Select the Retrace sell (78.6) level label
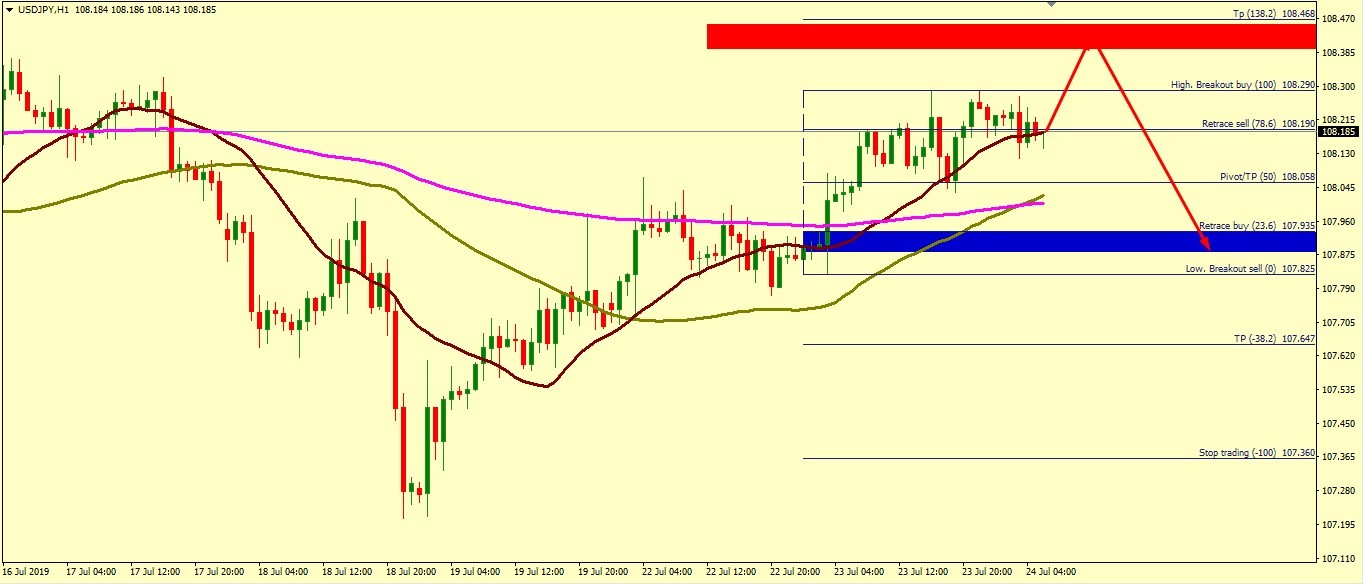The width and height of the screenshot is (1363, 584). click(1258, 124)
